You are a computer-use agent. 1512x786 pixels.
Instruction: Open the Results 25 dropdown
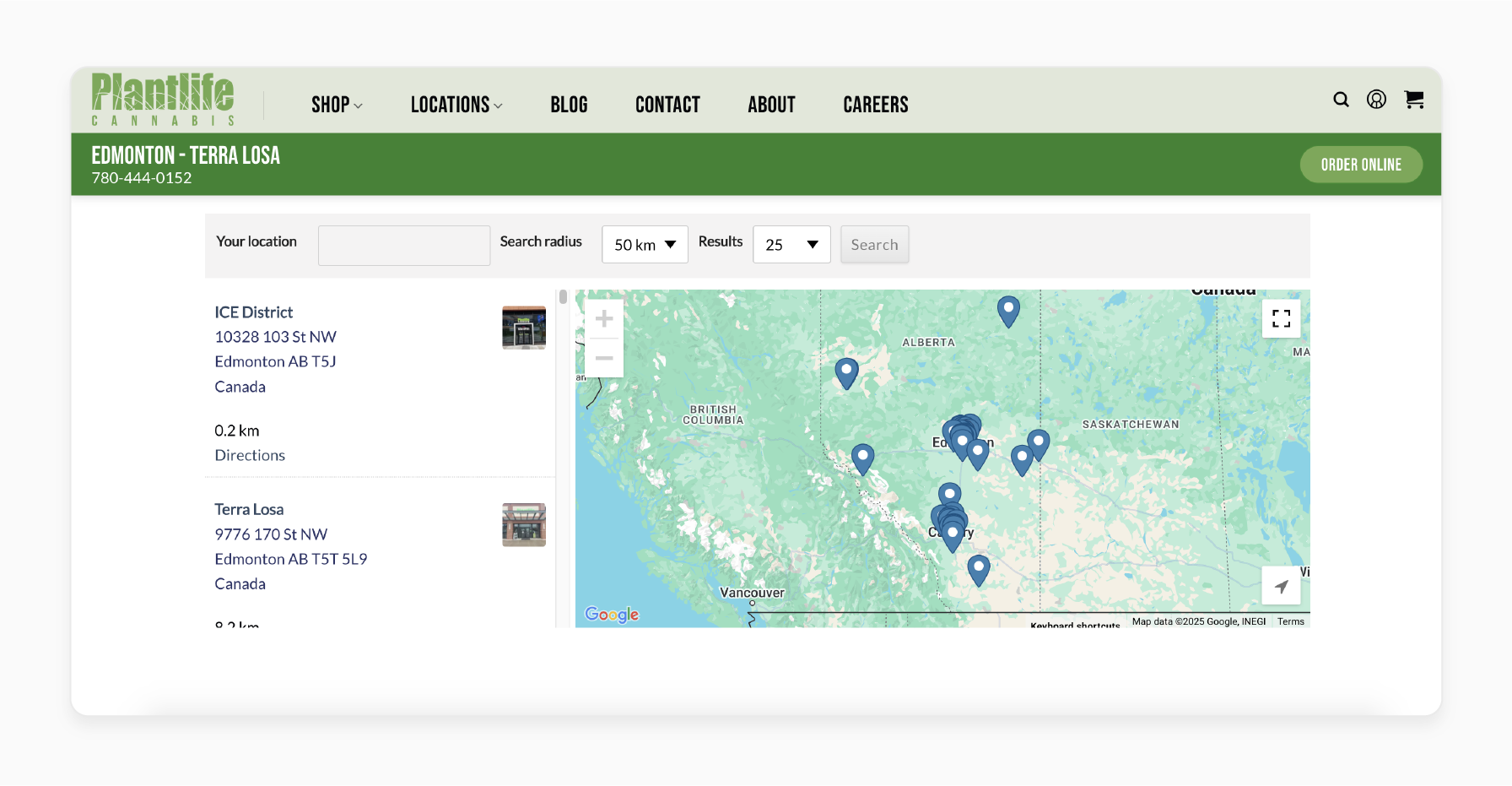point(791,245)
